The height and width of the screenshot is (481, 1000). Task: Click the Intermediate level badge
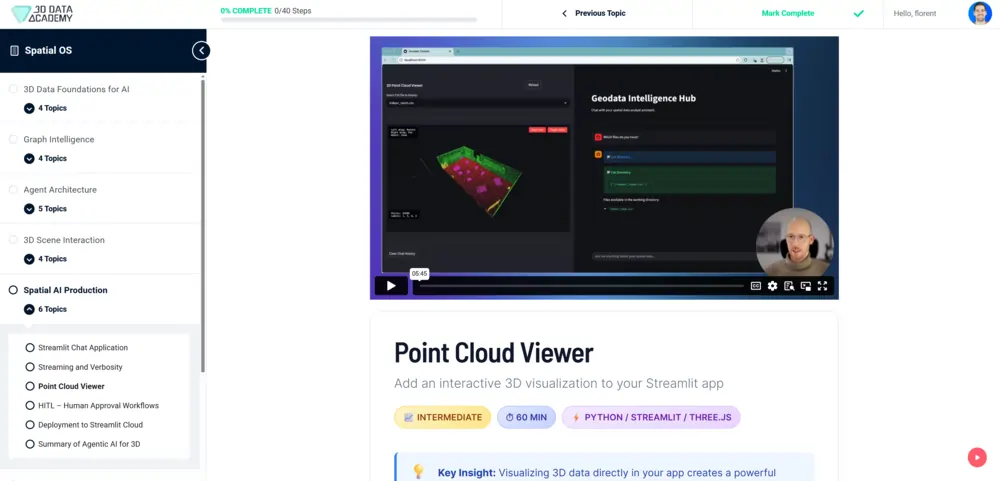(x=443, y=417)
